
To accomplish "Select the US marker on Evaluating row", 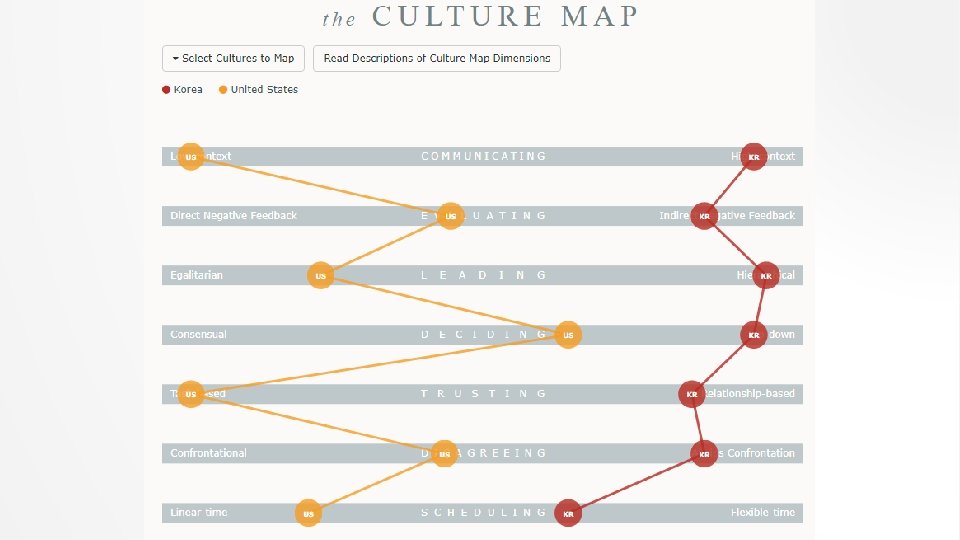I will point(451,216).
